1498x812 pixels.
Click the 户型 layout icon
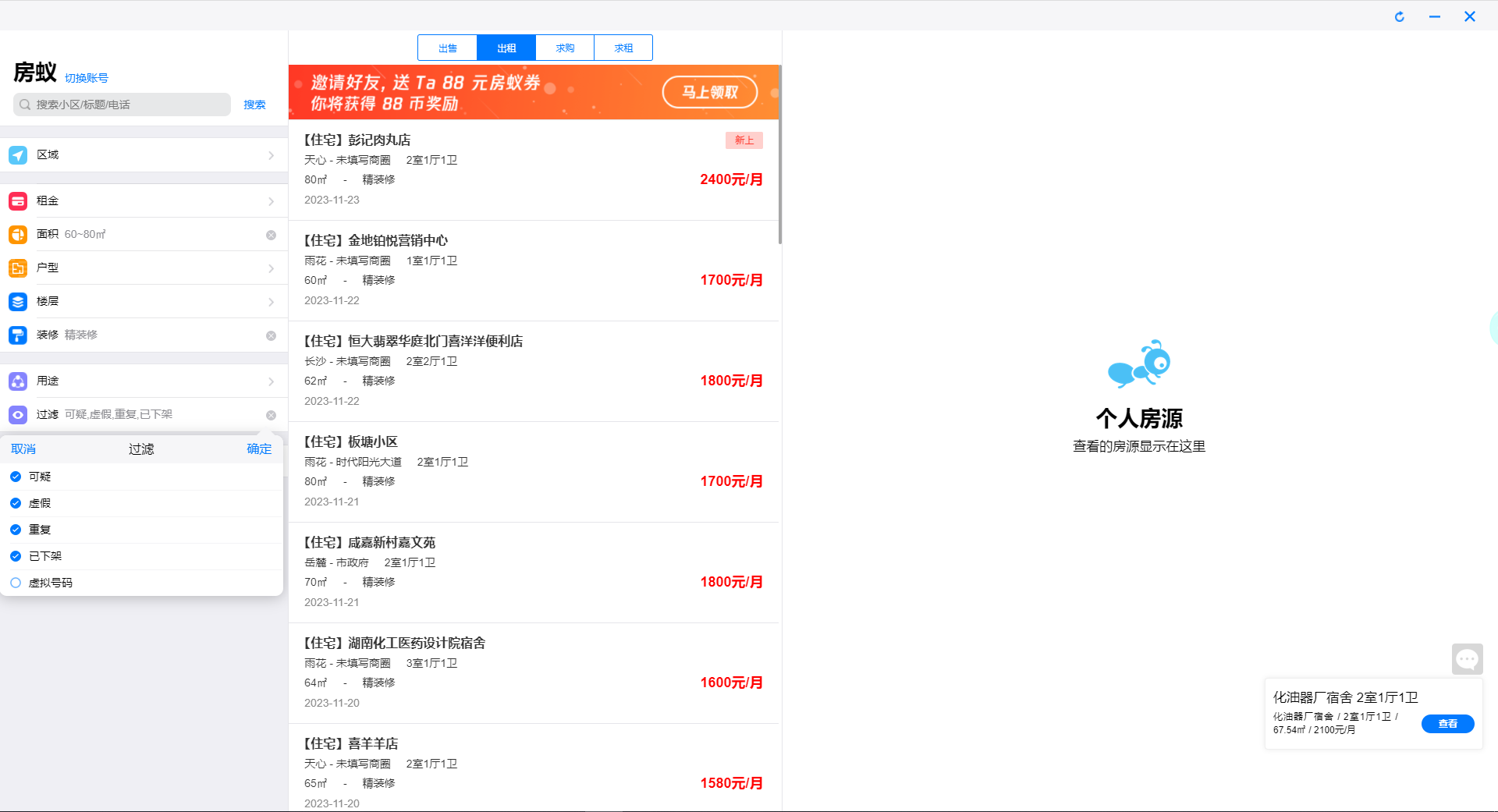18,268
